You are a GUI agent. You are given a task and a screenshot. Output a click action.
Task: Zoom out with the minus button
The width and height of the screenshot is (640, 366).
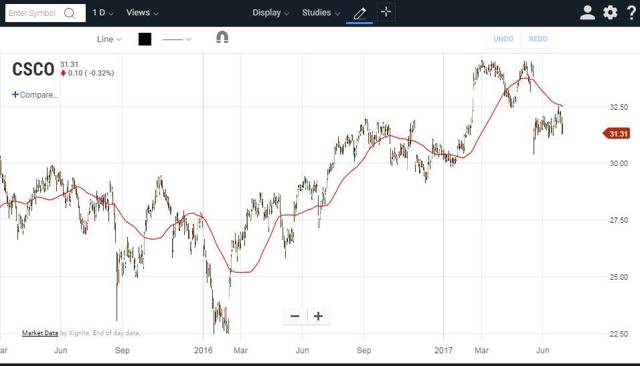click(x=295, y=316)
